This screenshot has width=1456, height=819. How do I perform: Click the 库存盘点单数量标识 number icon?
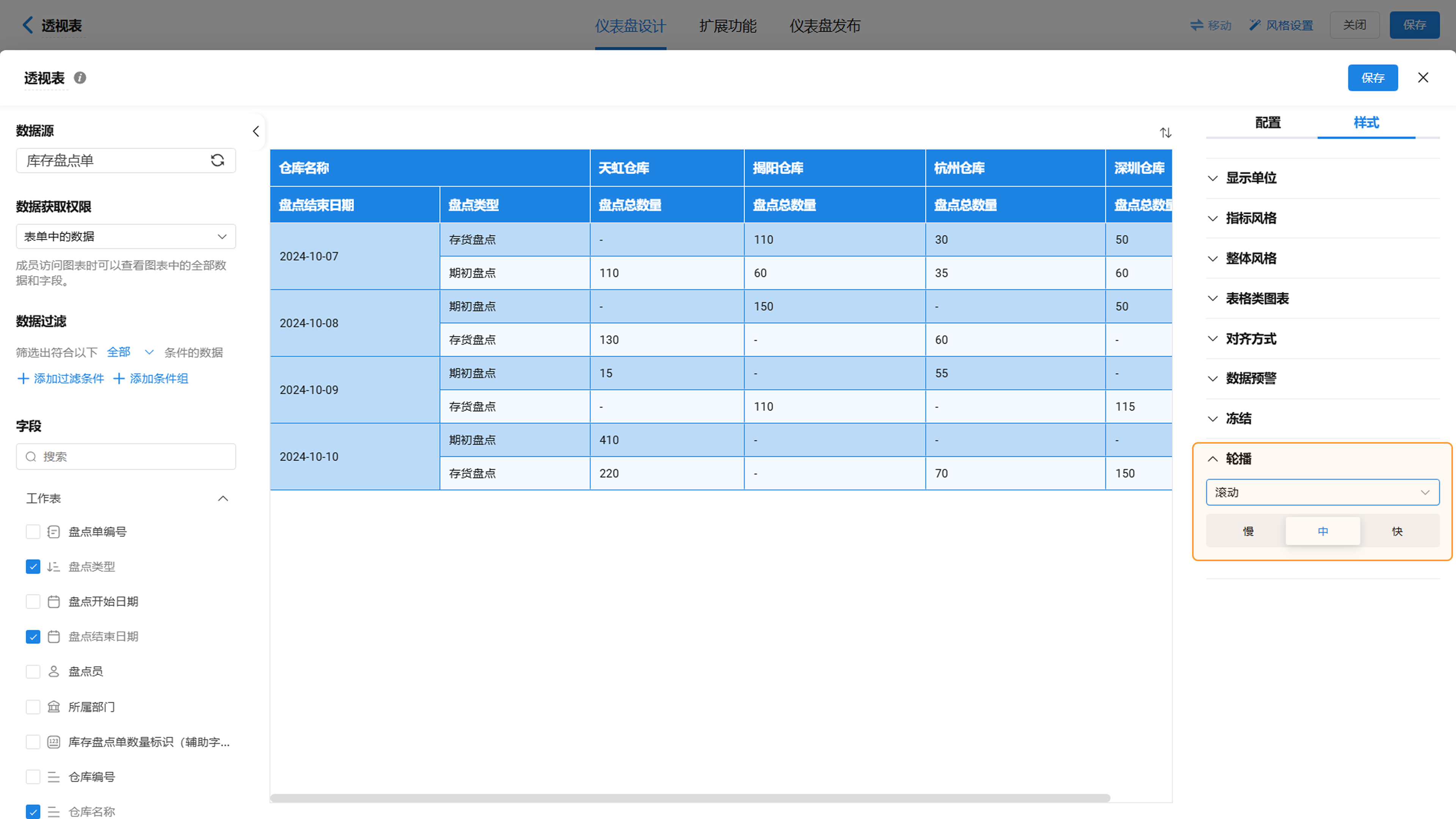54,742
